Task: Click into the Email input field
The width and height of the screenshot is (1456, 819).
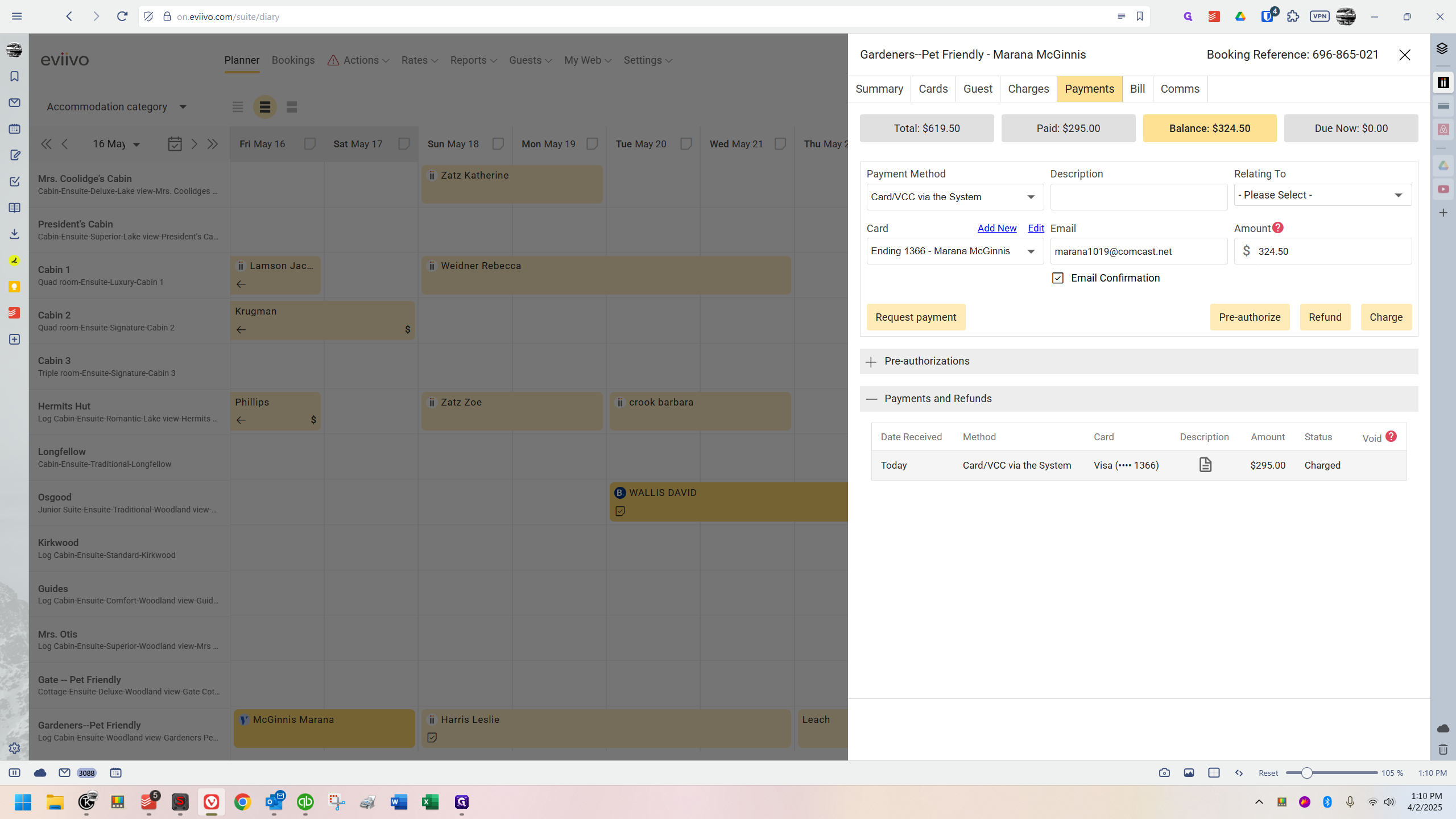Action: (x=1139, y=251)
